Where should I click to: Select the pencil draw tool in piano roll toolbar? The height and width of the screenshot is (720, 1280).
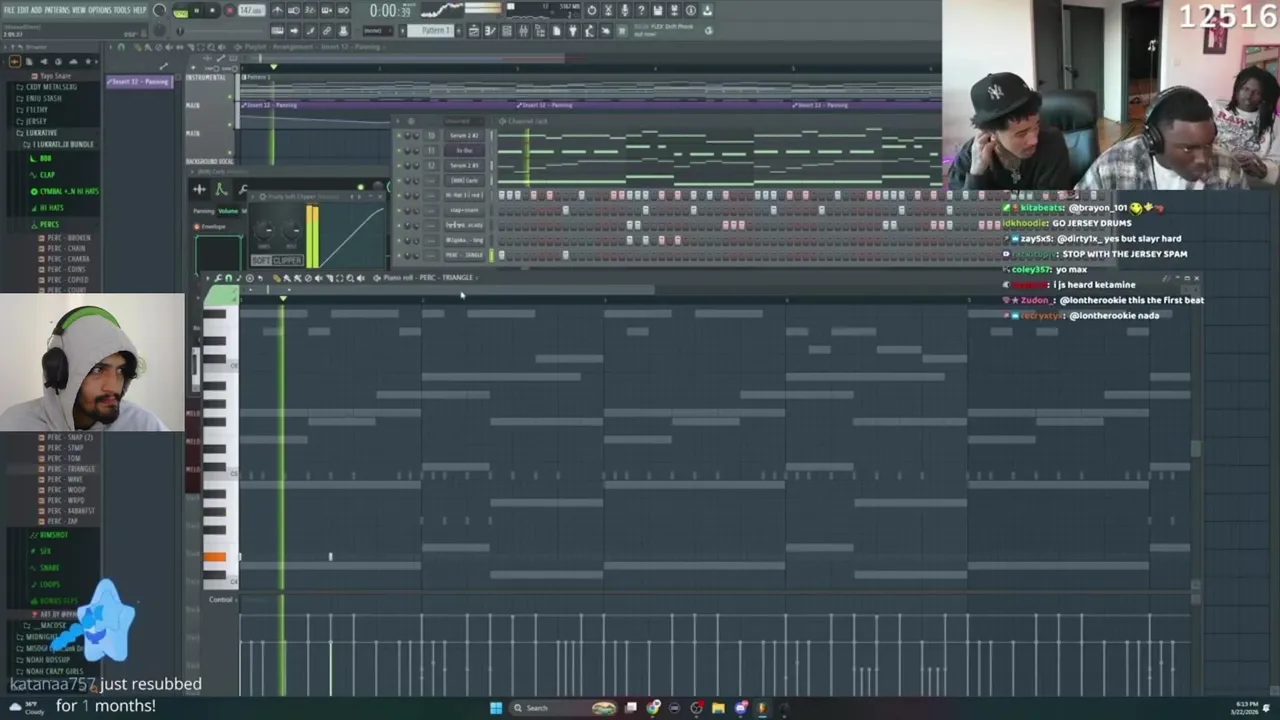(277, 278)
